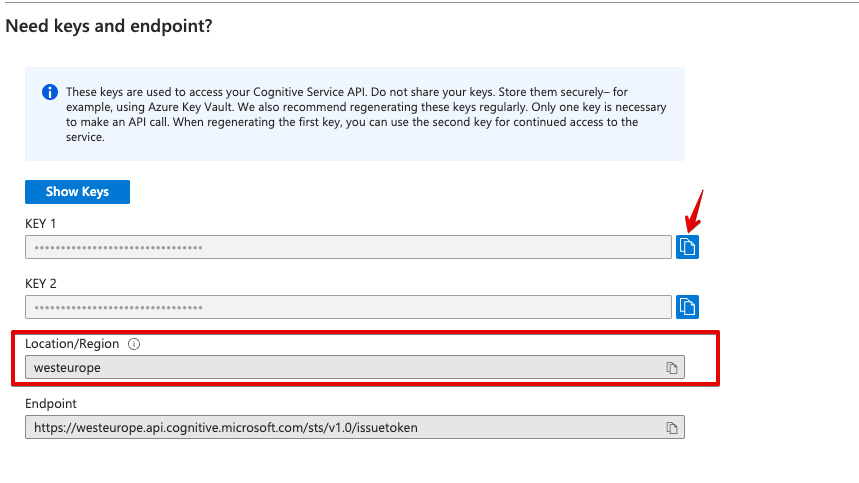The height and width of the screenshot is (483, 859).
Task: Click inside the Endpoint URL field
Action: point(340,428)
